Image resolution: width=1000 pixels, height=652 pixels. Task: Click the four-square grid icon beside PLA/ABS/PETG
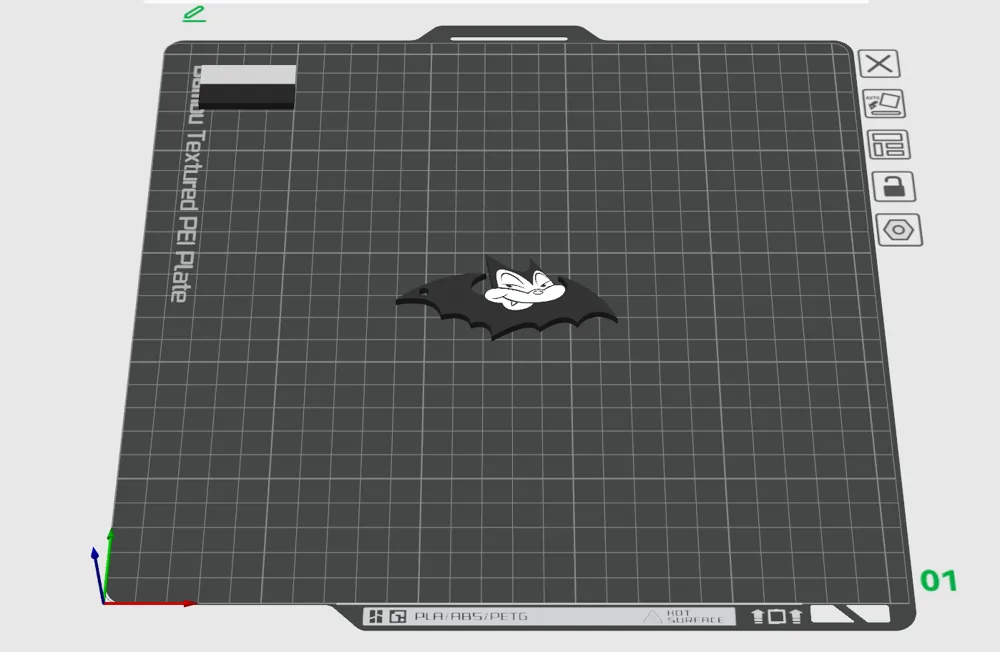click(377, 617)
